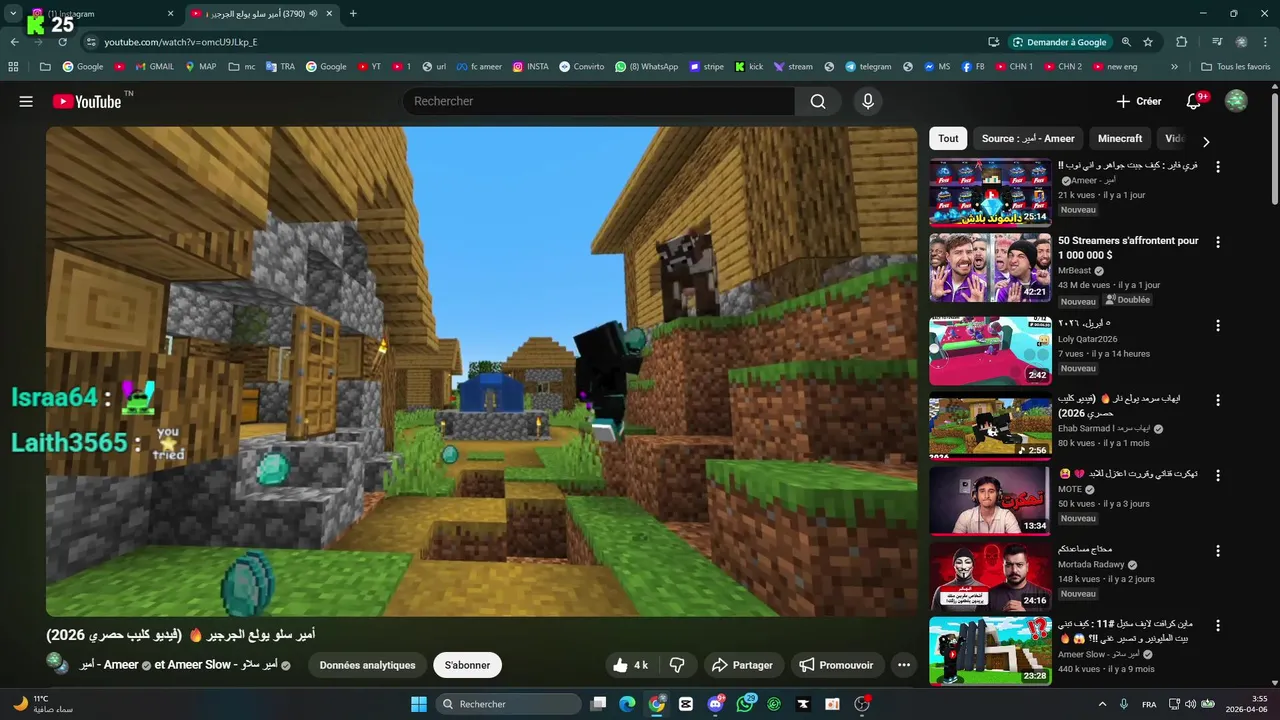Image resolution: width=1280 pixels, height=720 pixels.
Task: Open the weather widget on taskbar
Action: 42,704
